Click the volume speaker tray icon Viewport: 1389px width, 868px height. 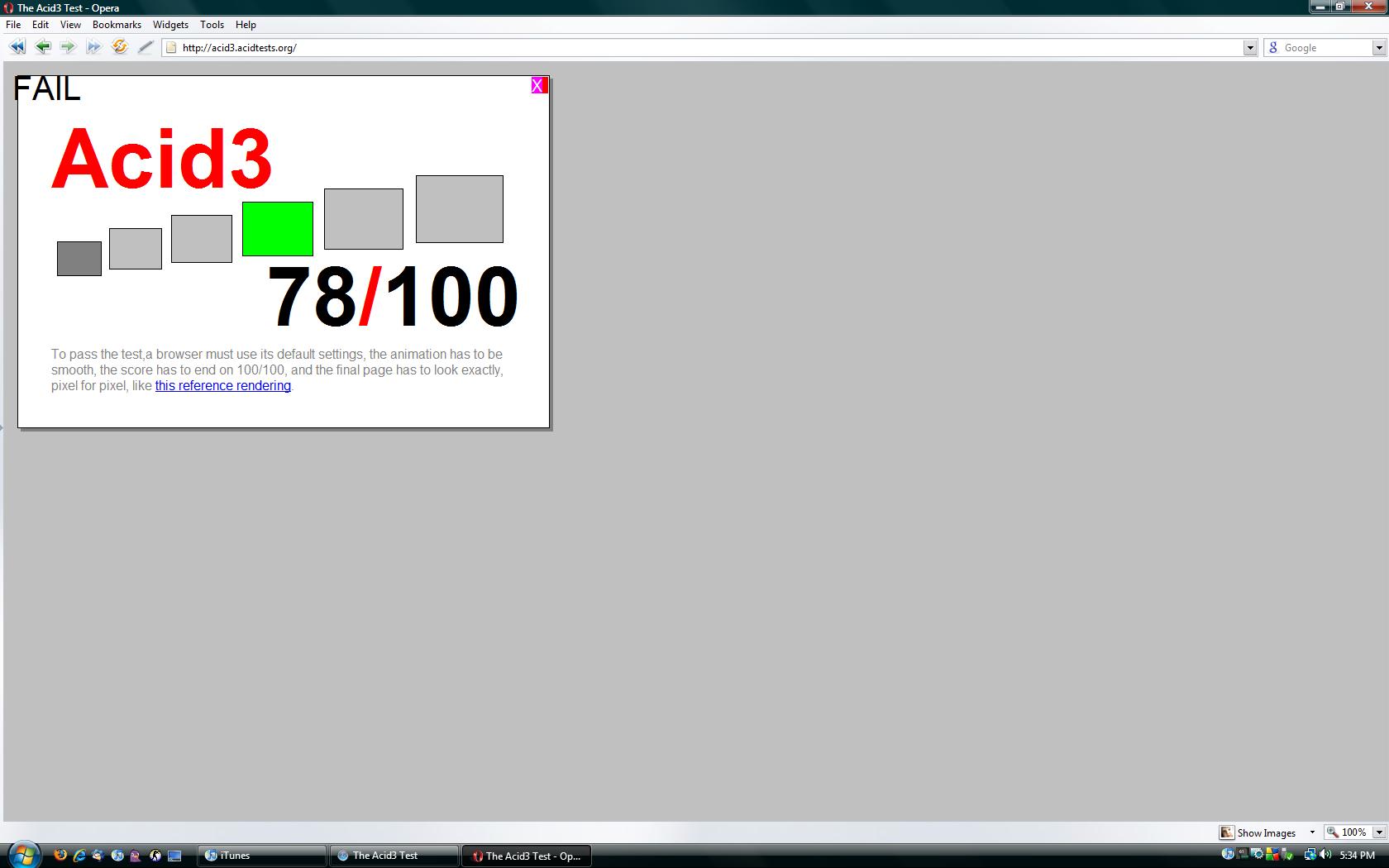click(1325, 854)
